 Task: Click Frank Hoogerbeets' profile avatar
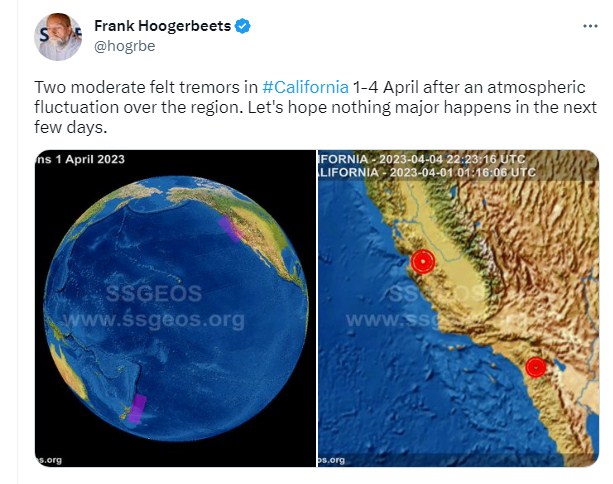pos(58,38)
